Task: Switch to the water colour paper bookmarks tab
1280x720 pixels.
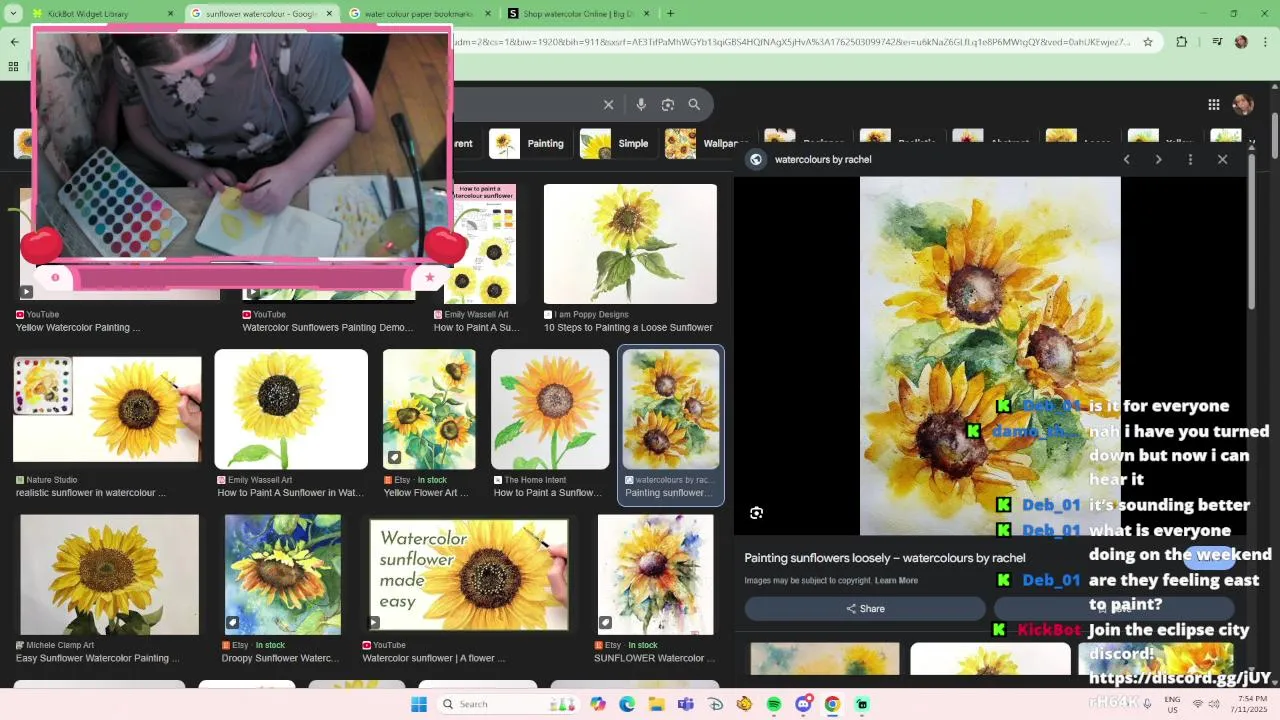Action: (420, 14)
